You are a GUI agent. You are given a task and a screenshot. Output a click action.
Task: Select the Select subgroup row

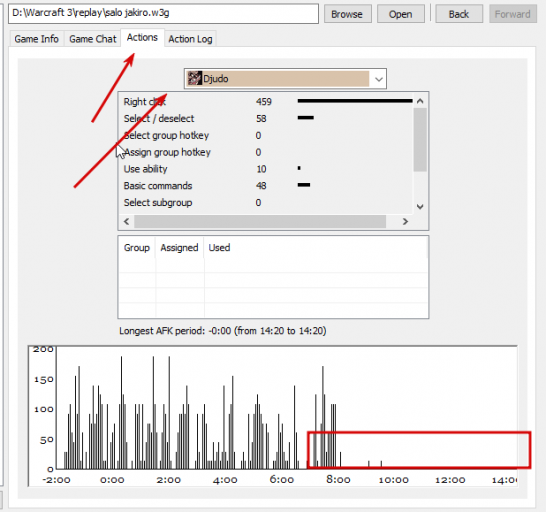point(267,203)
